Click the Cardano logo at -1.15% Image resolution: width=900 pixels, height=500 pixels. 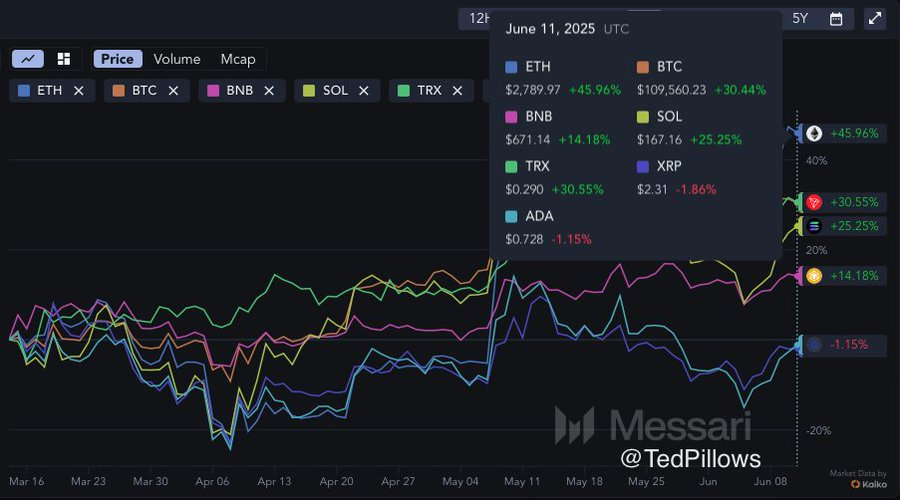(814, 345)
